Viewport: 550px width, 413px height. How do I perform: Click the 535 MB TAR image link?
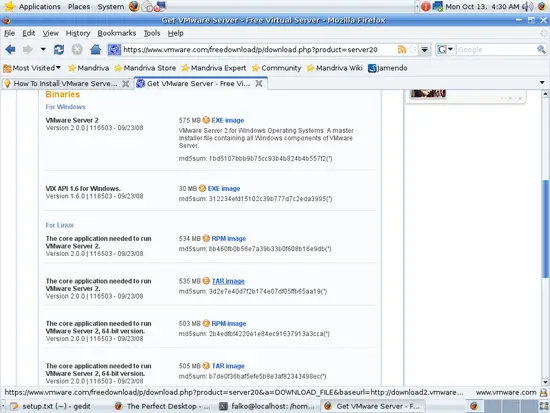pyautogui.click(x=228, y=281)
